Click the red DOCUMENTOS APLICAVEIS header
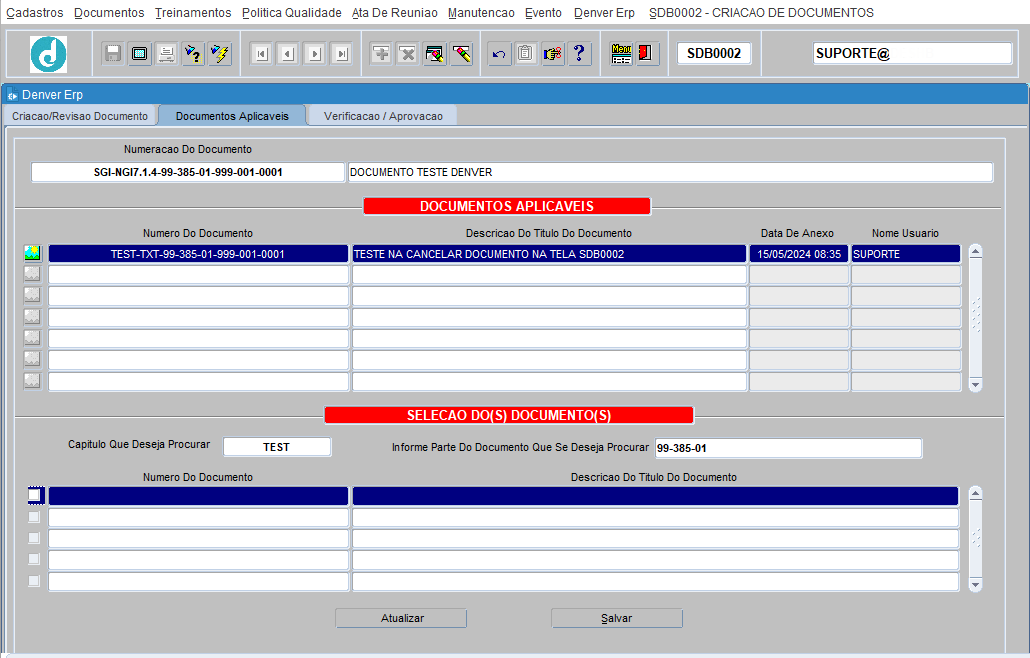This screenshot has width=1030, height=658. pos(507,206)
